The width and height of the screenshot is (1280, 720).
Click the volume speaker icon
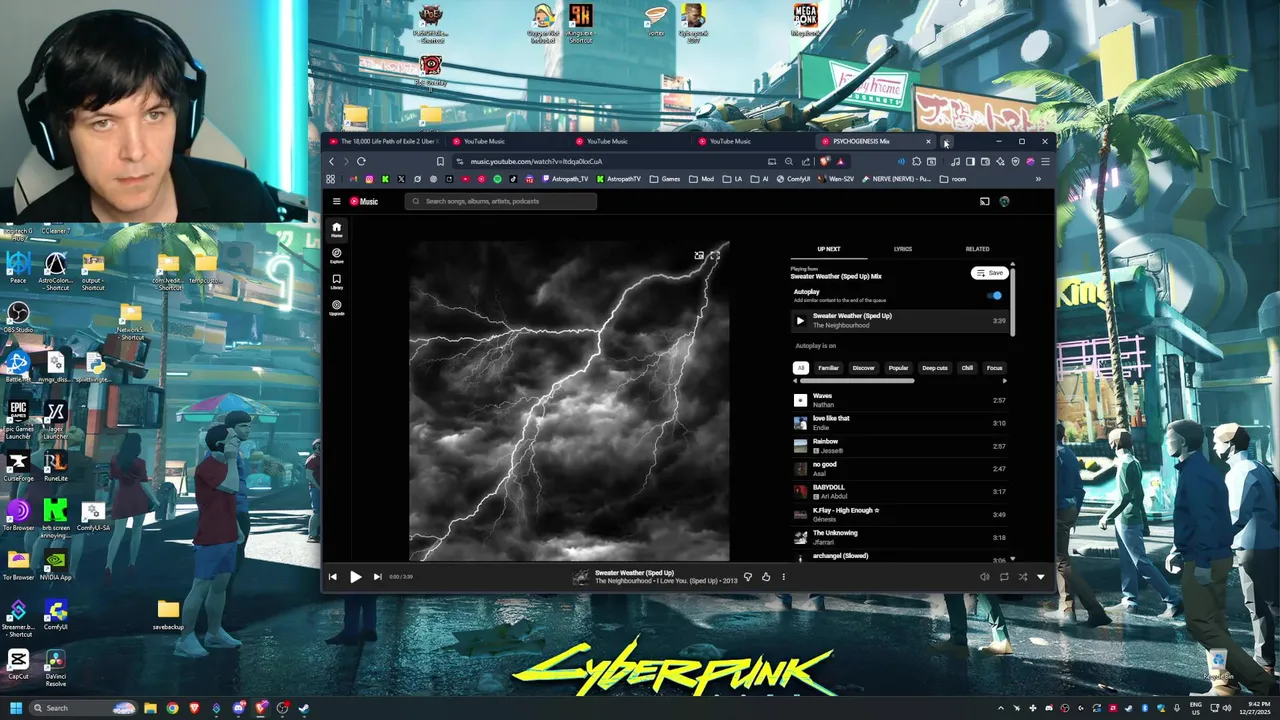(985, 577)
